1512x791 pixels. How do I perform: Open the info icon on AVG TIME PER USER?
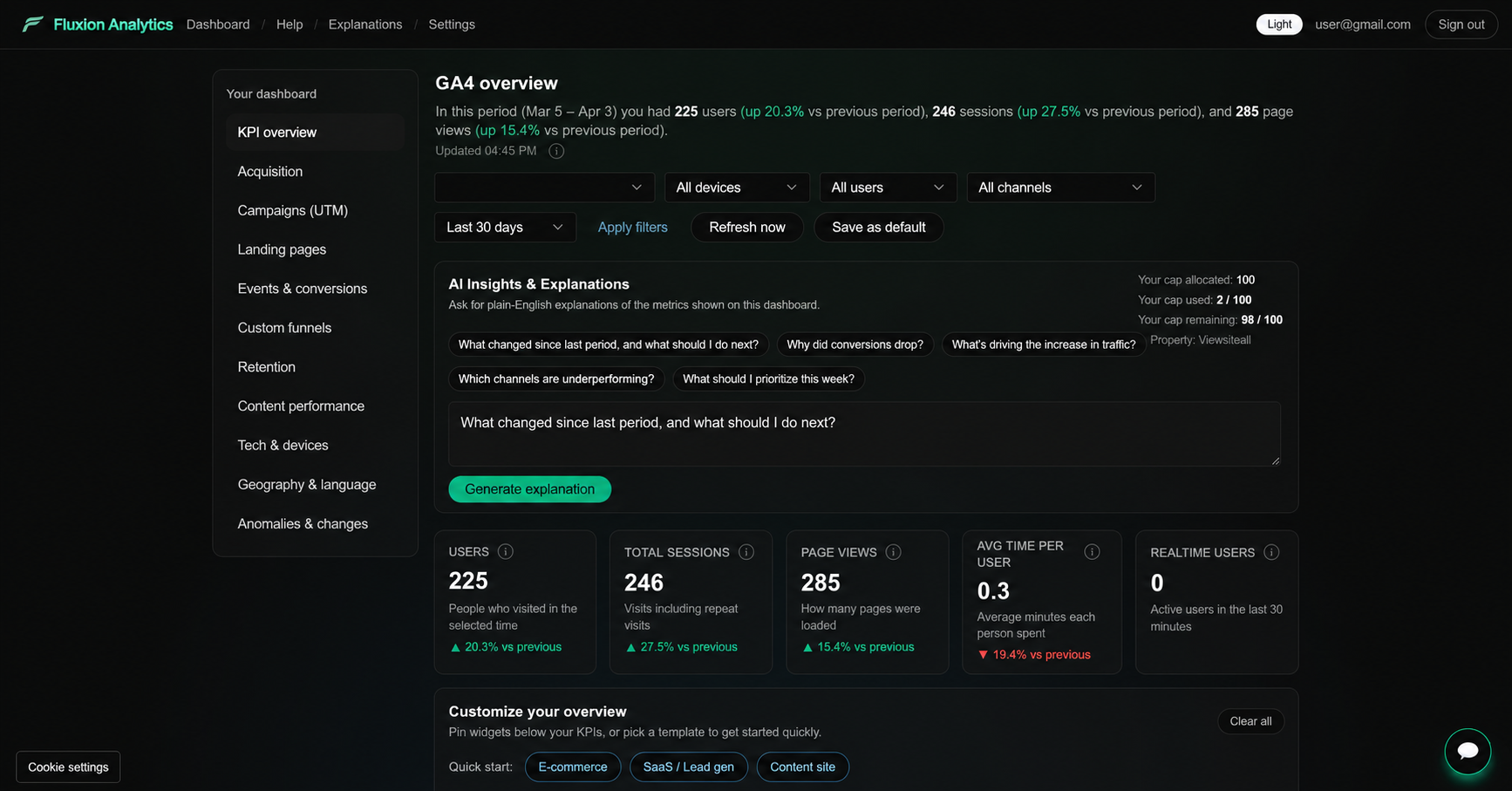coord(1092,552)
